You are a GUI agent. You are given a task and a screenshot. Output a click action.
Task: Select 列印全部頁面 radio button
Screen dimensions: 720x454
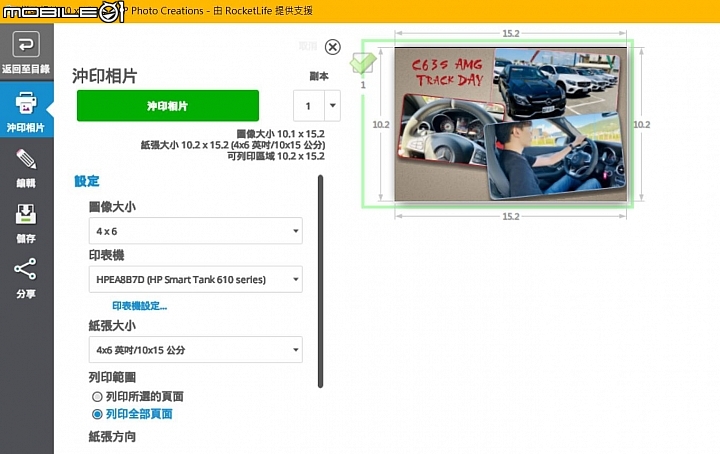pos(97,414)
